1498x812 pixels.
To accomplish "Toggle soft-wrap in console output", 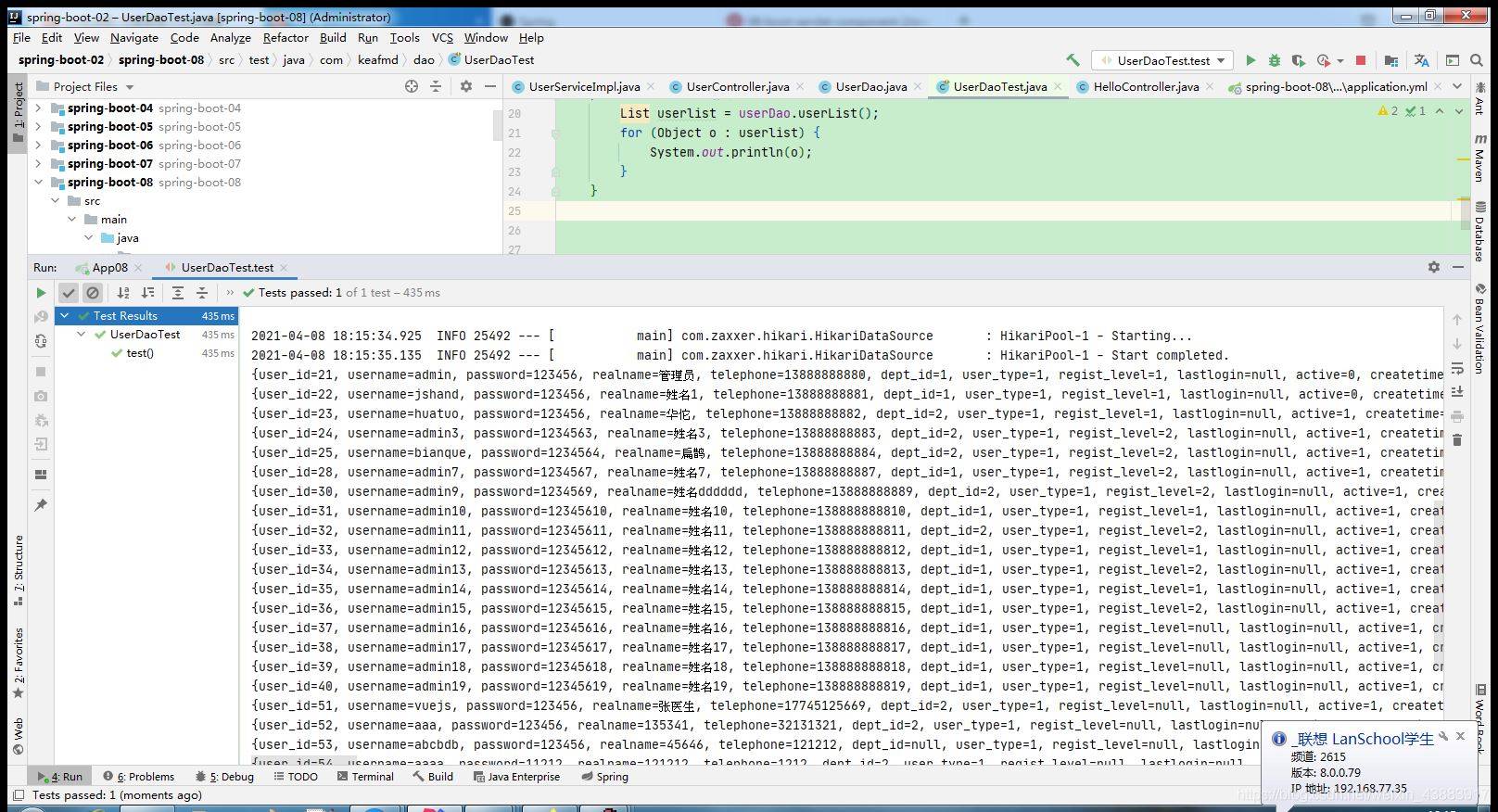I will (x=1457, y=368).
